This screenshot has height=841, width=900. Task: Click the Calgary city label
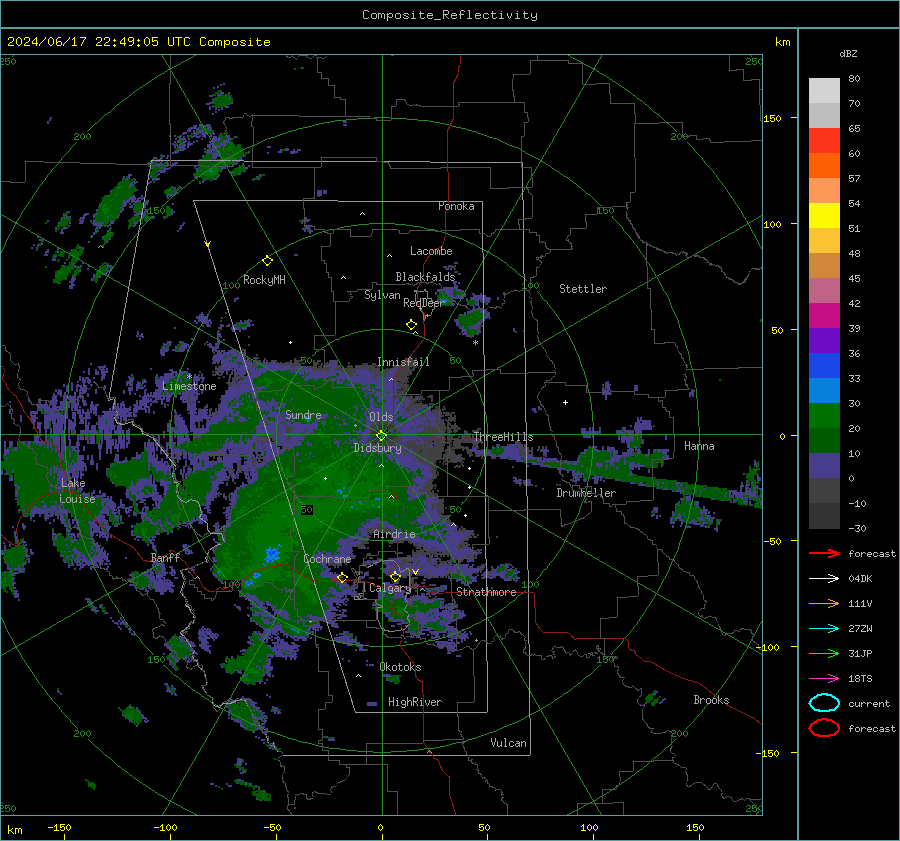click(390, 588)
